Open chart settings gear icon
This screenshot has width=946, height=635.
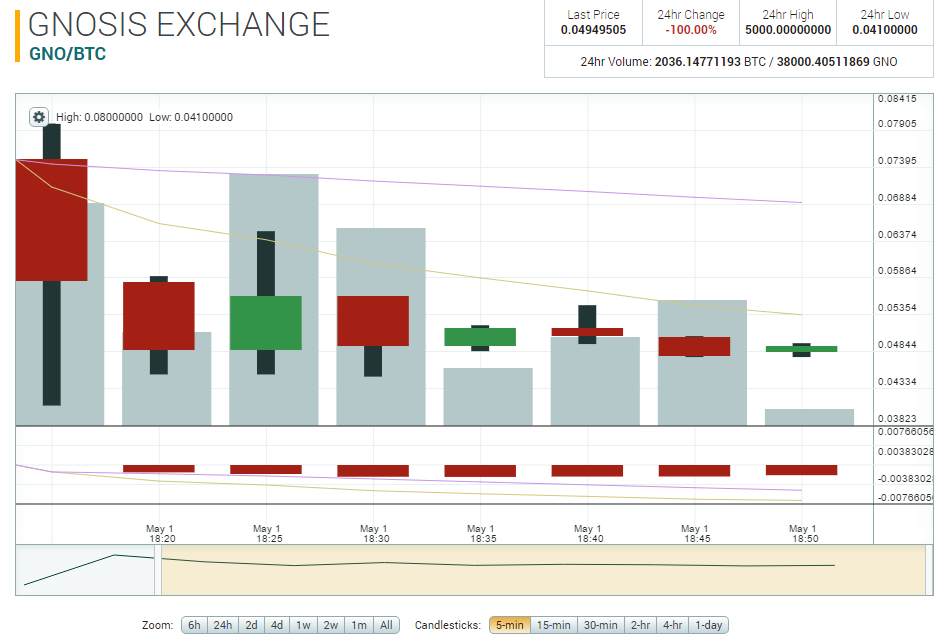point(39,116)
